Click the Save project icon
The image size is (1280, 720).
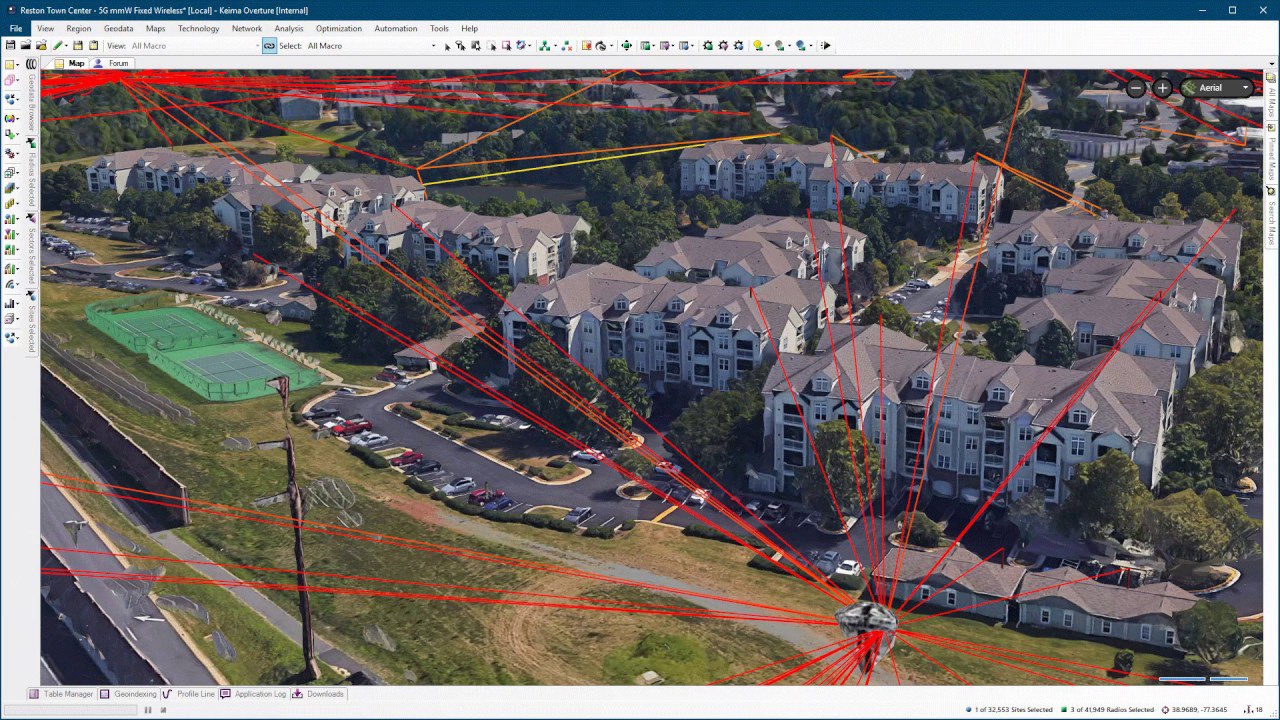pyautogui.click(x=10, y=45)
